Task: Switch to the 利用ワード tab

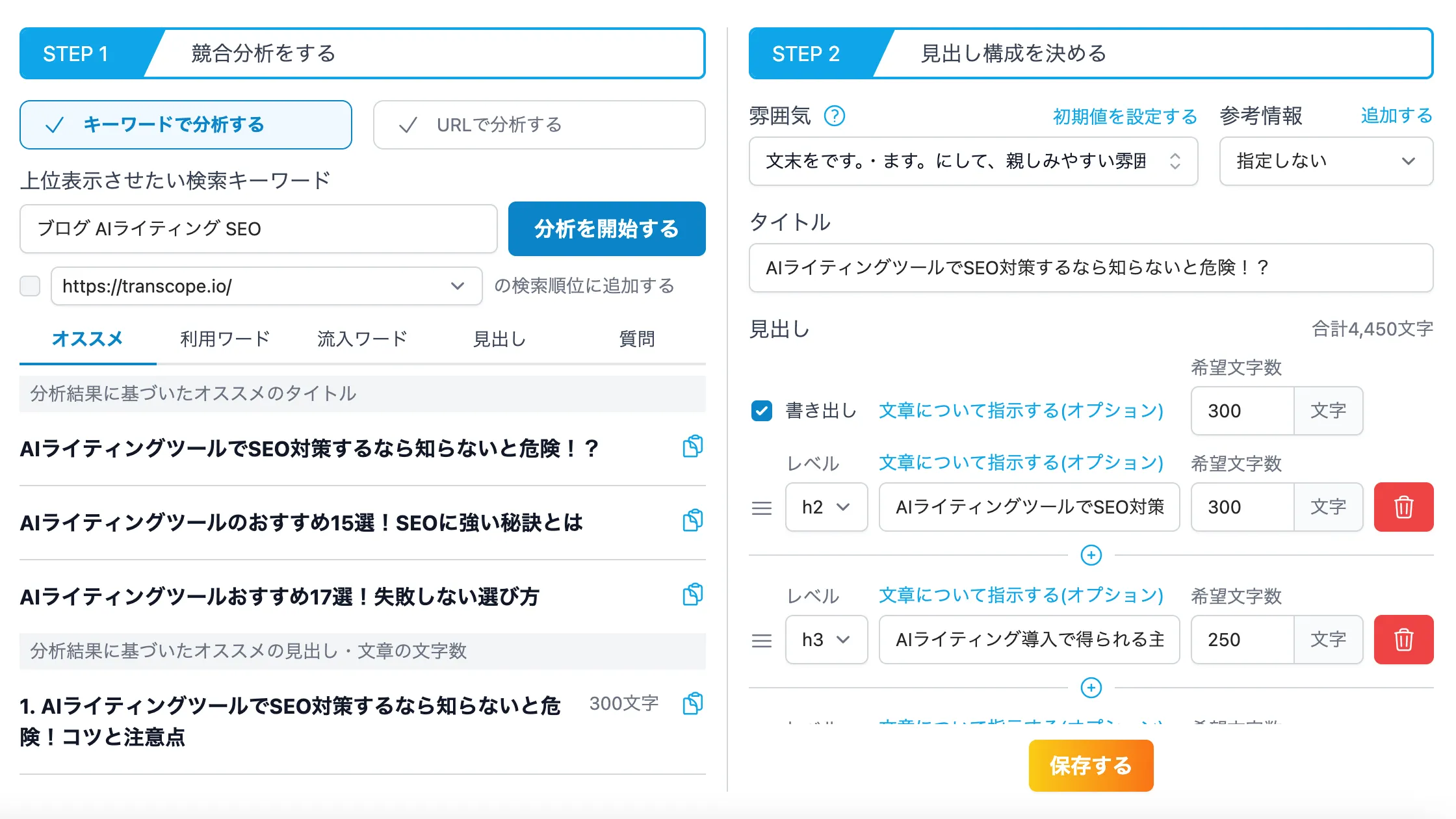Action: [x=225, y=339]
